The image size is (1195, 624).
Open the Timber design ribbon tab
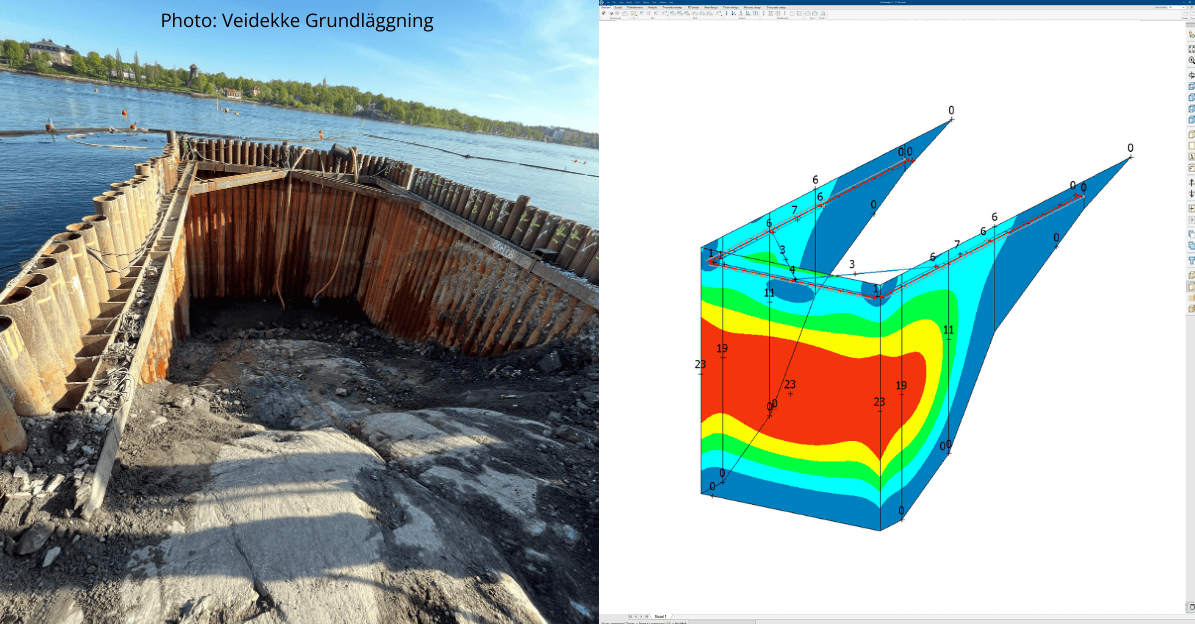731,8
